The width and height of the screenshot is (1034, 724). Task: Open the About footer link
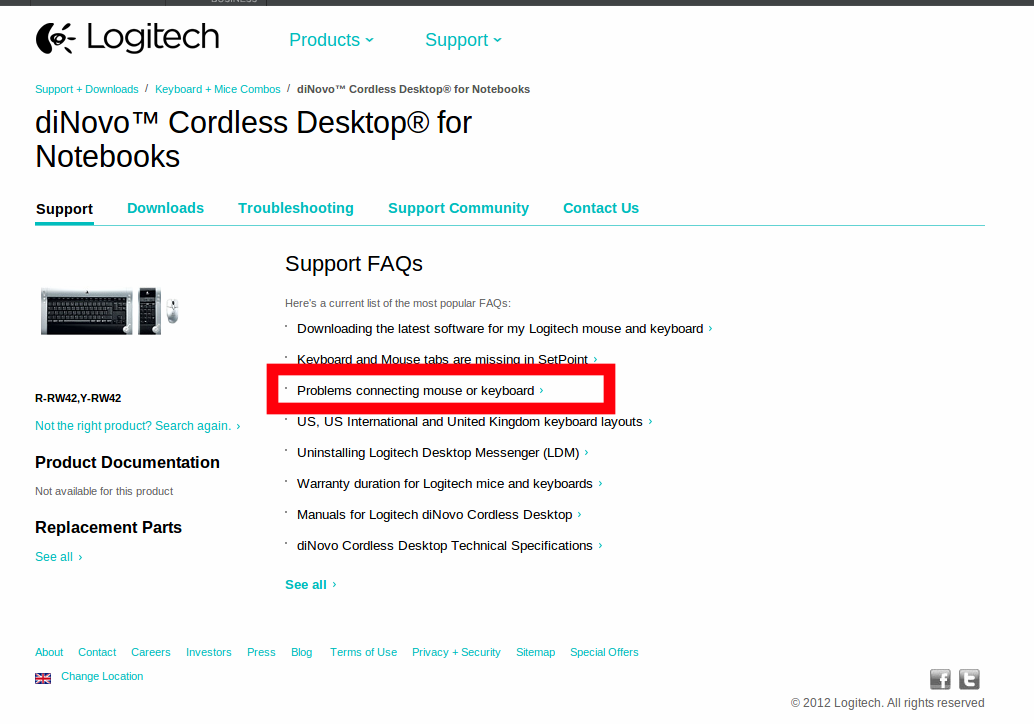[49, 652]
